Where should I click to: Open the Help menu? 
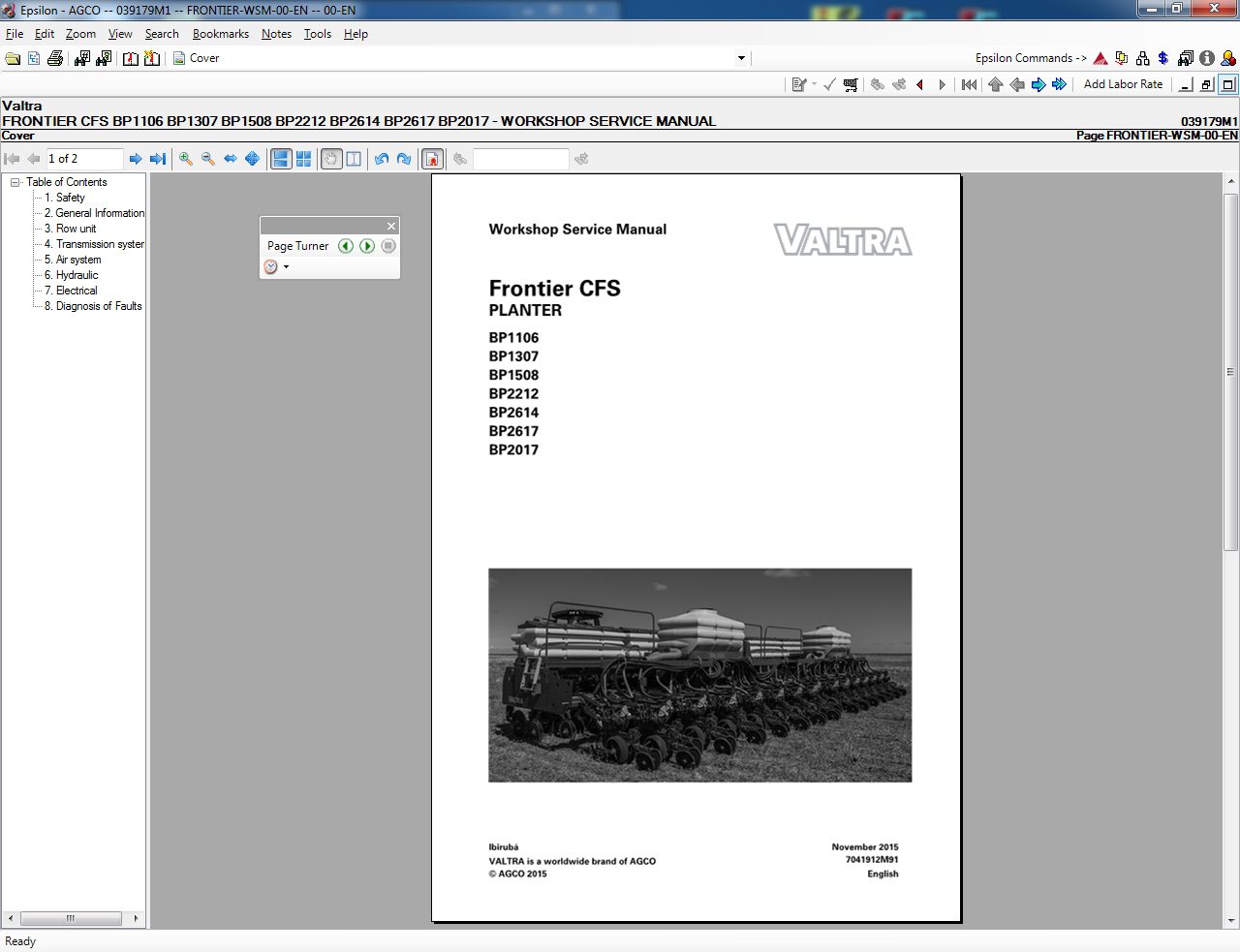coord(356,34)
